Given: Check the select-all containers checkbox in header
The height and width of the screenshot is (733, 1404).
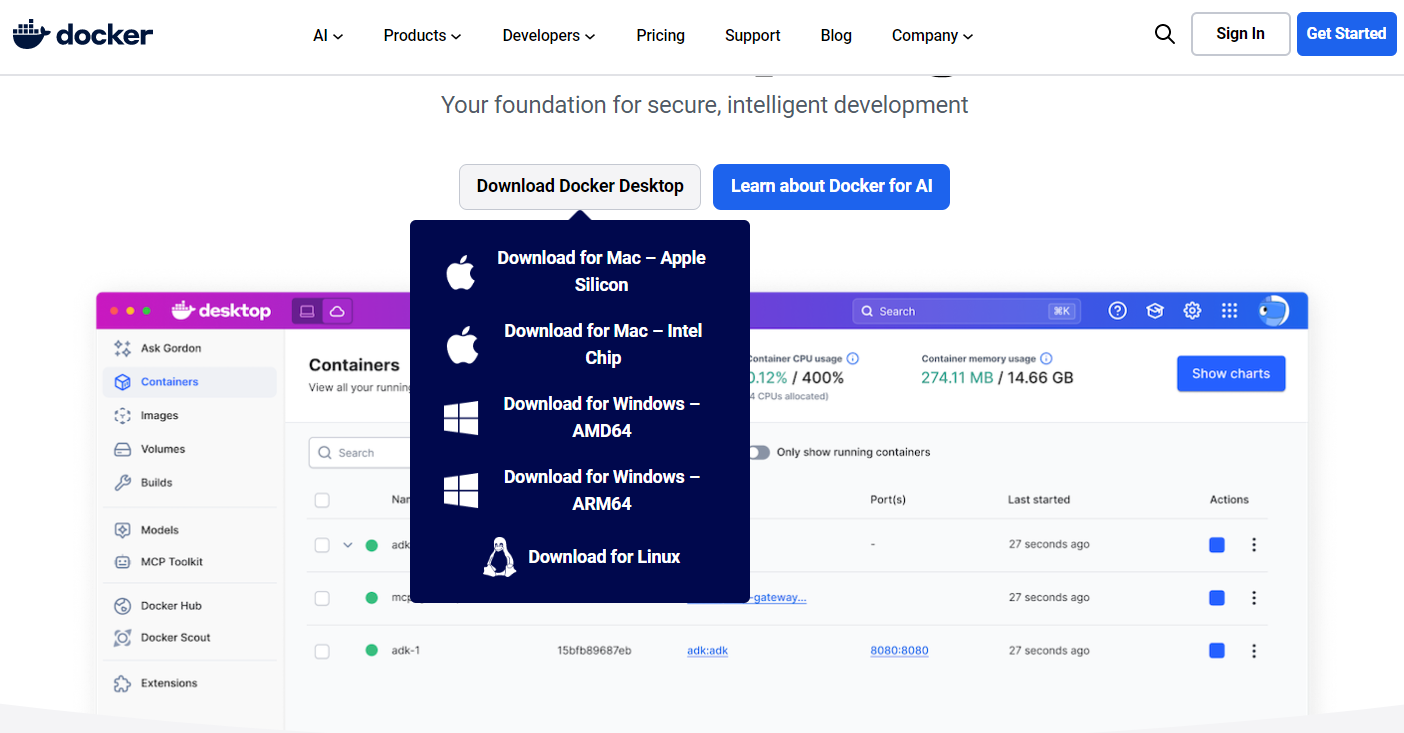Looking at the screenshot, I should coord(322,500).
